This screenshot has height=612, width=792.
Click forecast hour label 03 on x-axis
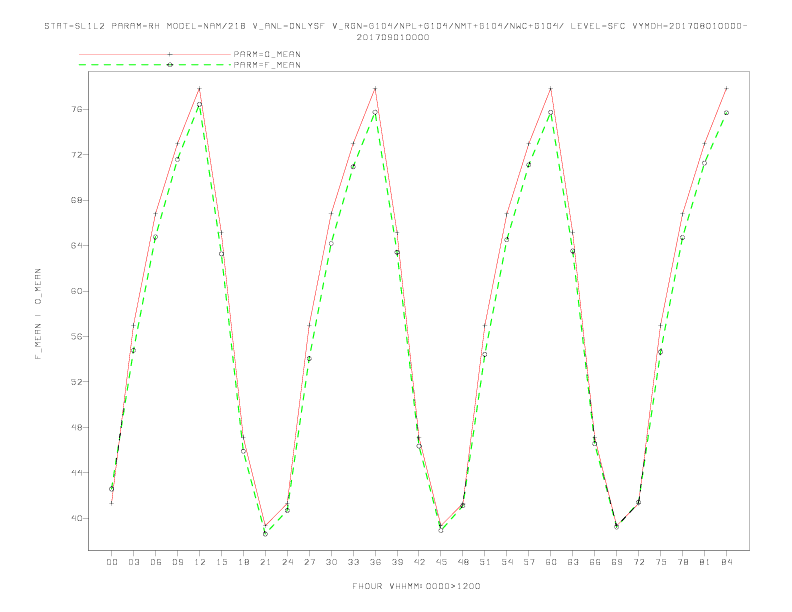tap(133, 562)
